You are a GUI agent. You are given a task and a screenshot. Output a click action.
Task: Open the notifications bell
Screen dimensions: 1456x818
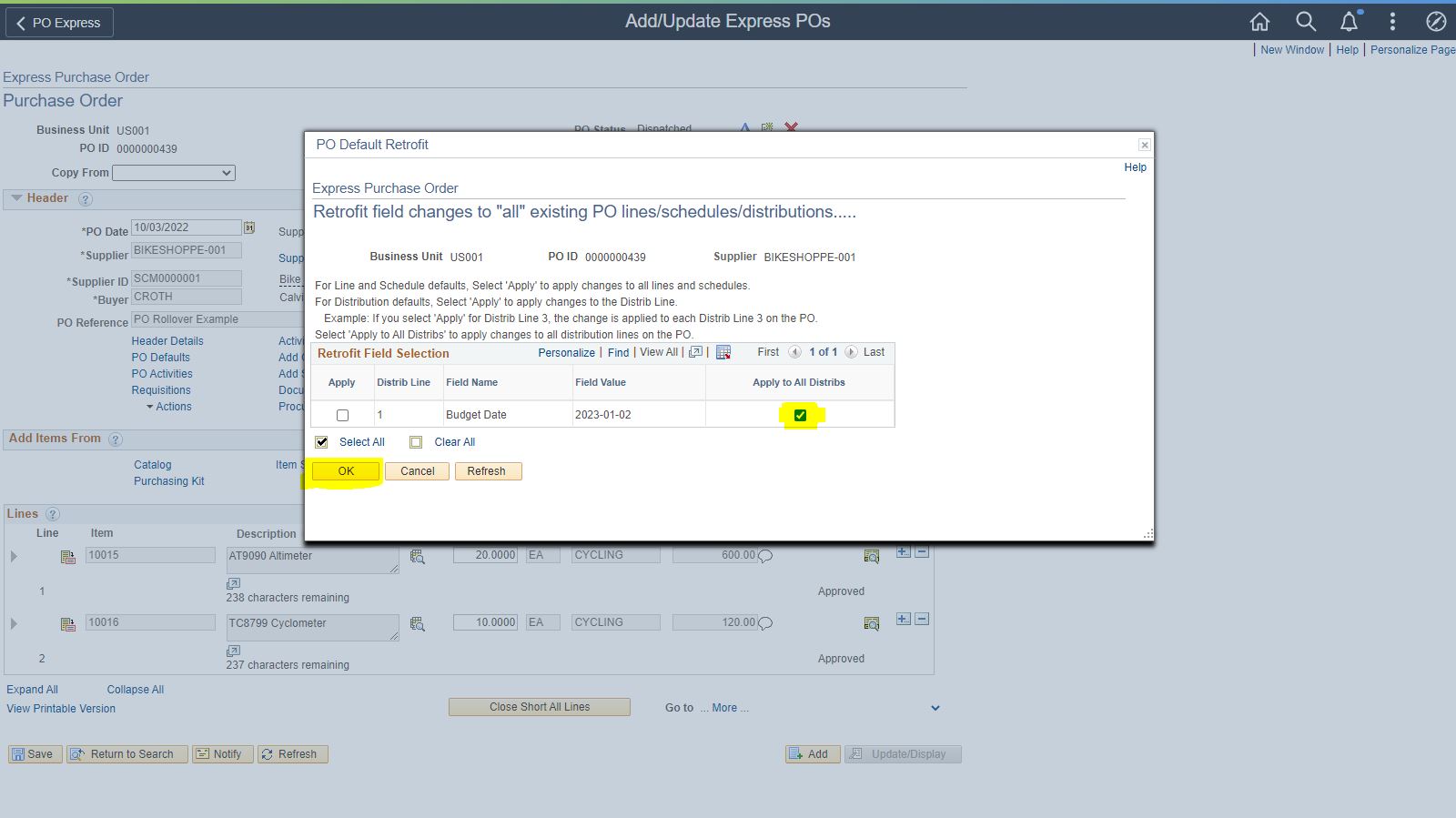1350,21
